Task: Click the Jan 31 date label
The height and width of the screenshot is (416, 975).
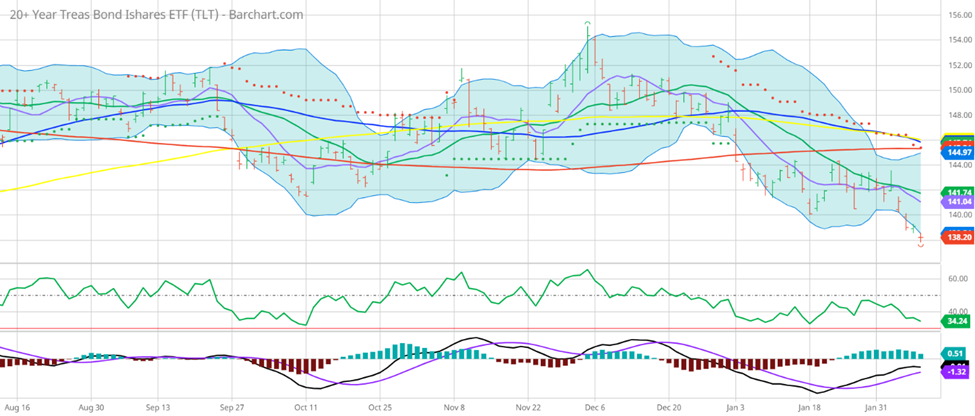Action: point(876,408)
